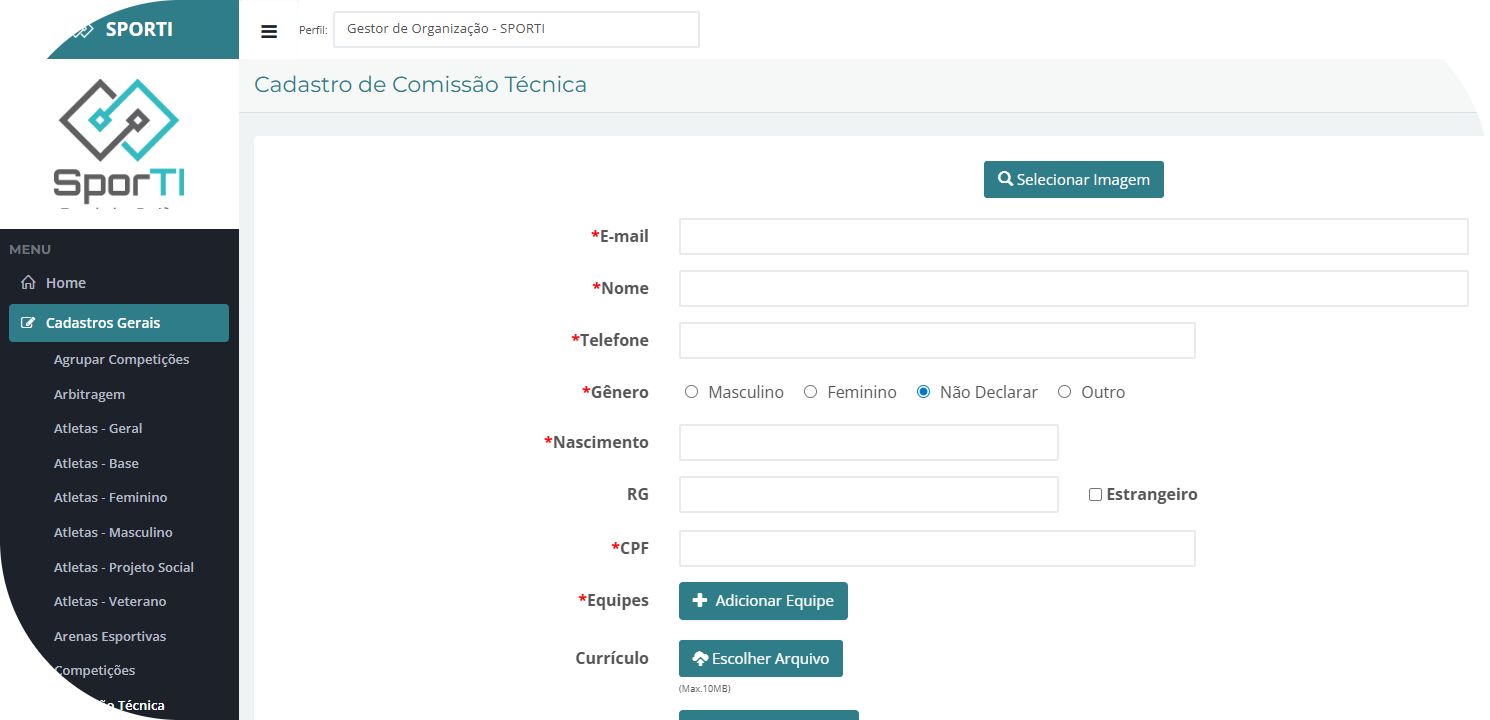The width and height of the screenshot is (1490, 720).
Task: Enable the Estrangeiro checkbox
Action: 1095,495
